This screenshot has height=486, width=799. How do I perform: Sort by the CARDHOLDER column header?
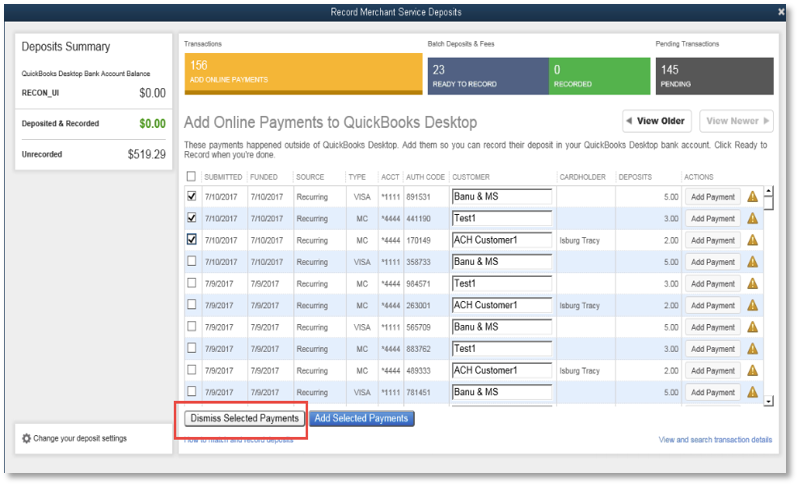click(x=582, y=177)
